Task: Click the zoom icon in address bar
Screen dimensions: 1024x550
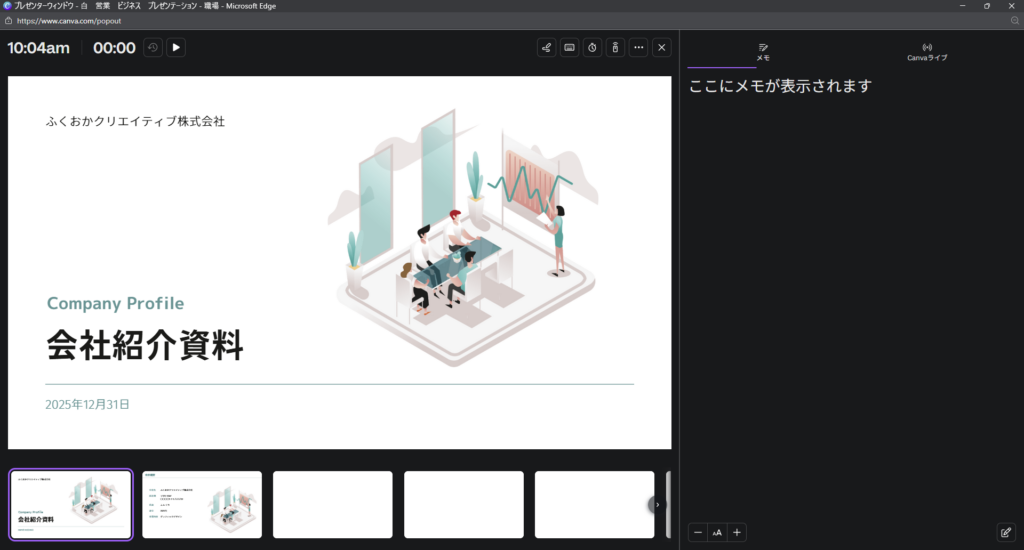Action: coord(1014,20)
